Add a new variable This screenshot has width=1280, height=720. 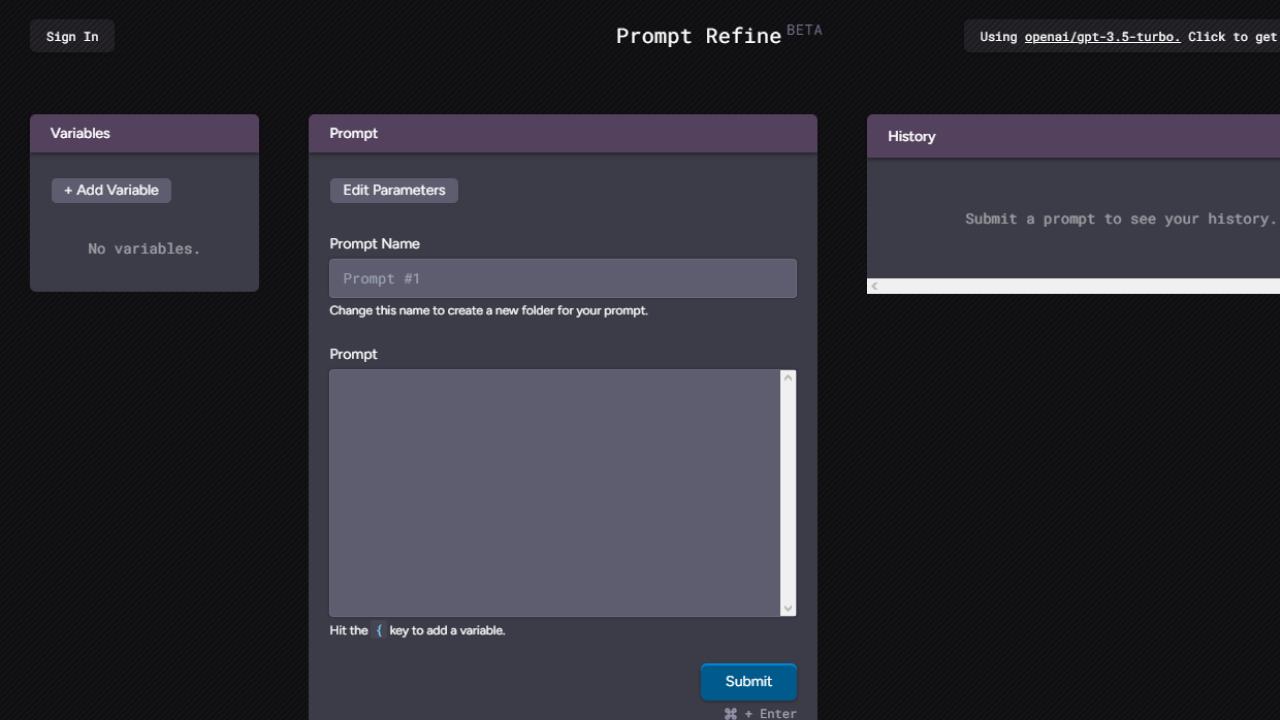pos(111,190)
